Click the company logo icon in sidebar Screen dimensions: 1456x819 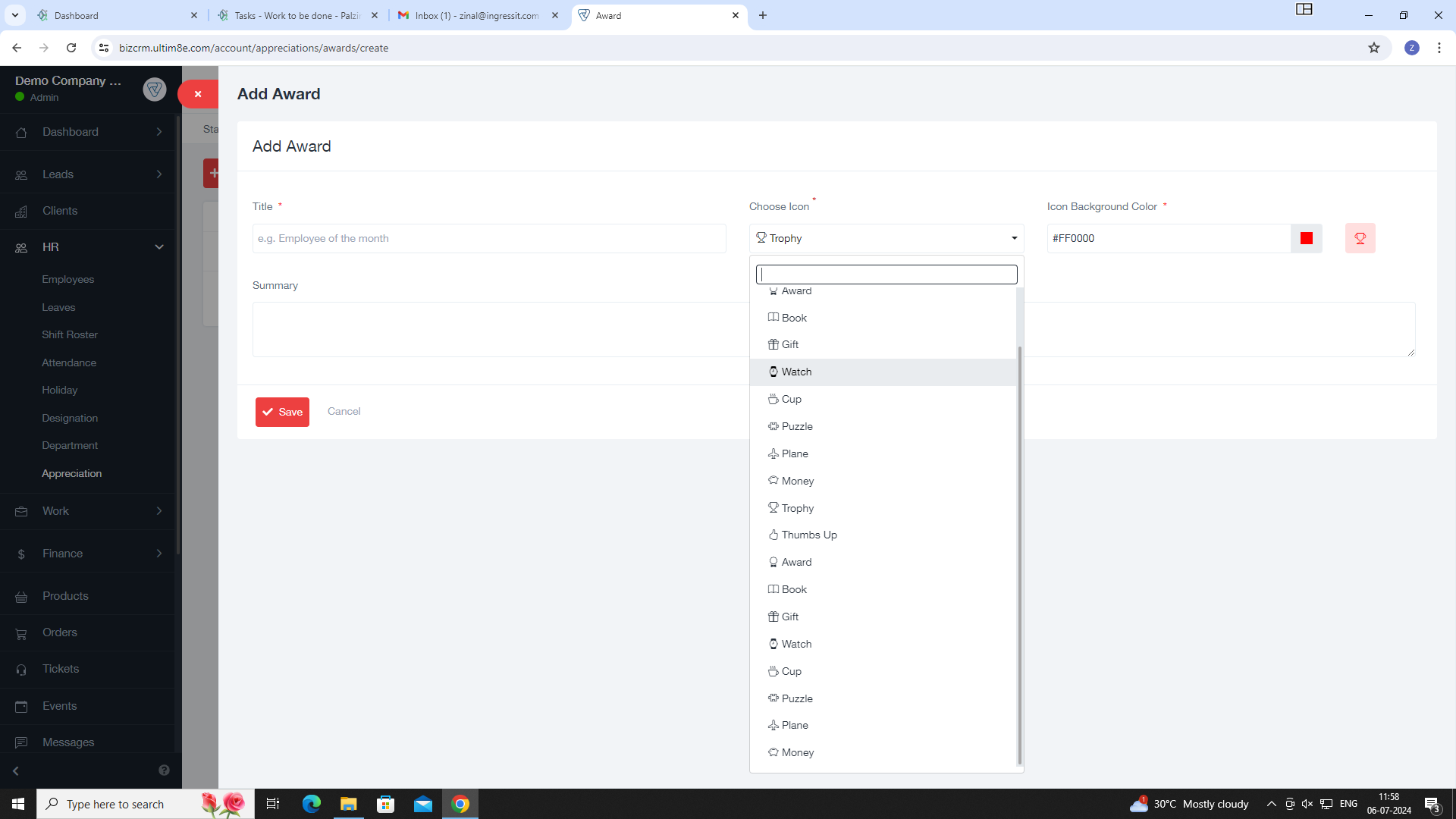(x=155, y=89)
